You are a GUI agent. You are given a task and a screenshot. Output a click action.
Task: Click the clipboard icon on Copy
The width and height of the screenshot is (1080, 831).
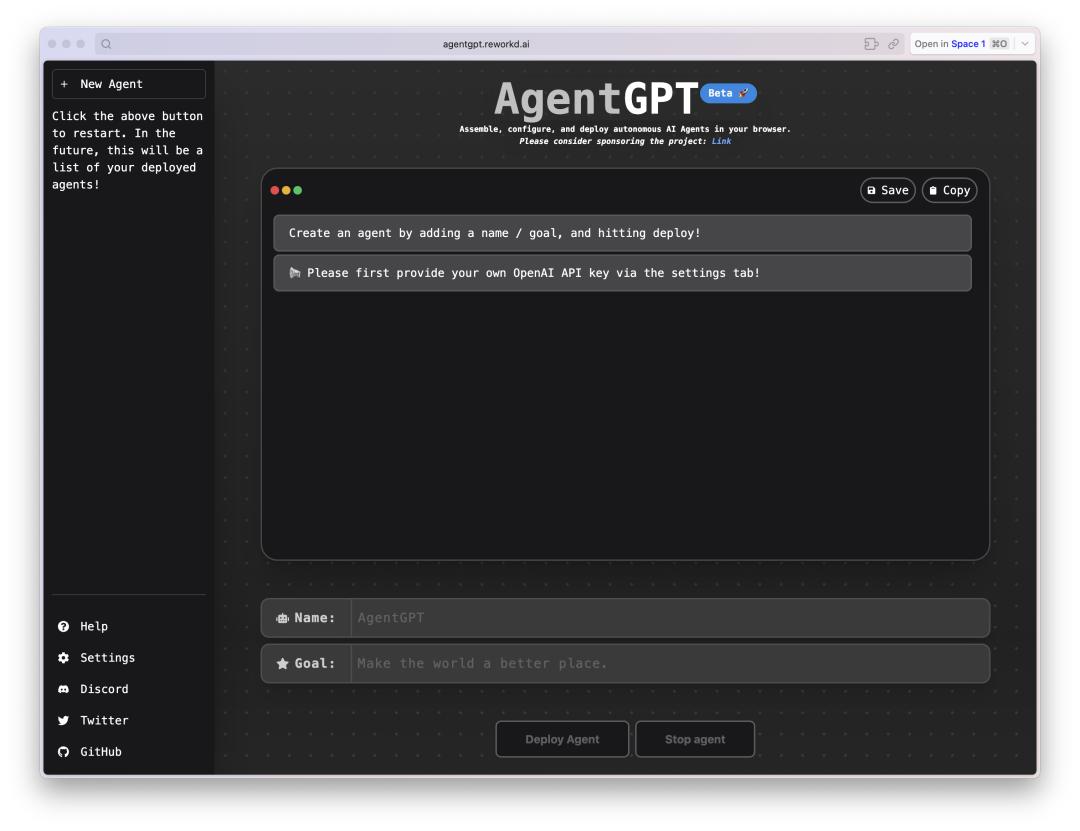pyautogui.click(x=933, y=190)
